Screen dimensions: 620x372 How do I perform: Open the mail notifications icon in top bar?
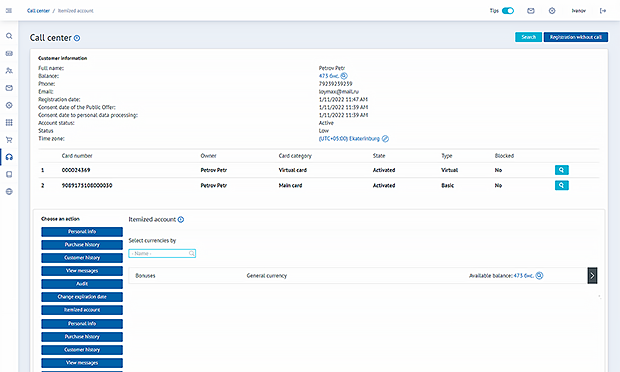pos(531,11)
